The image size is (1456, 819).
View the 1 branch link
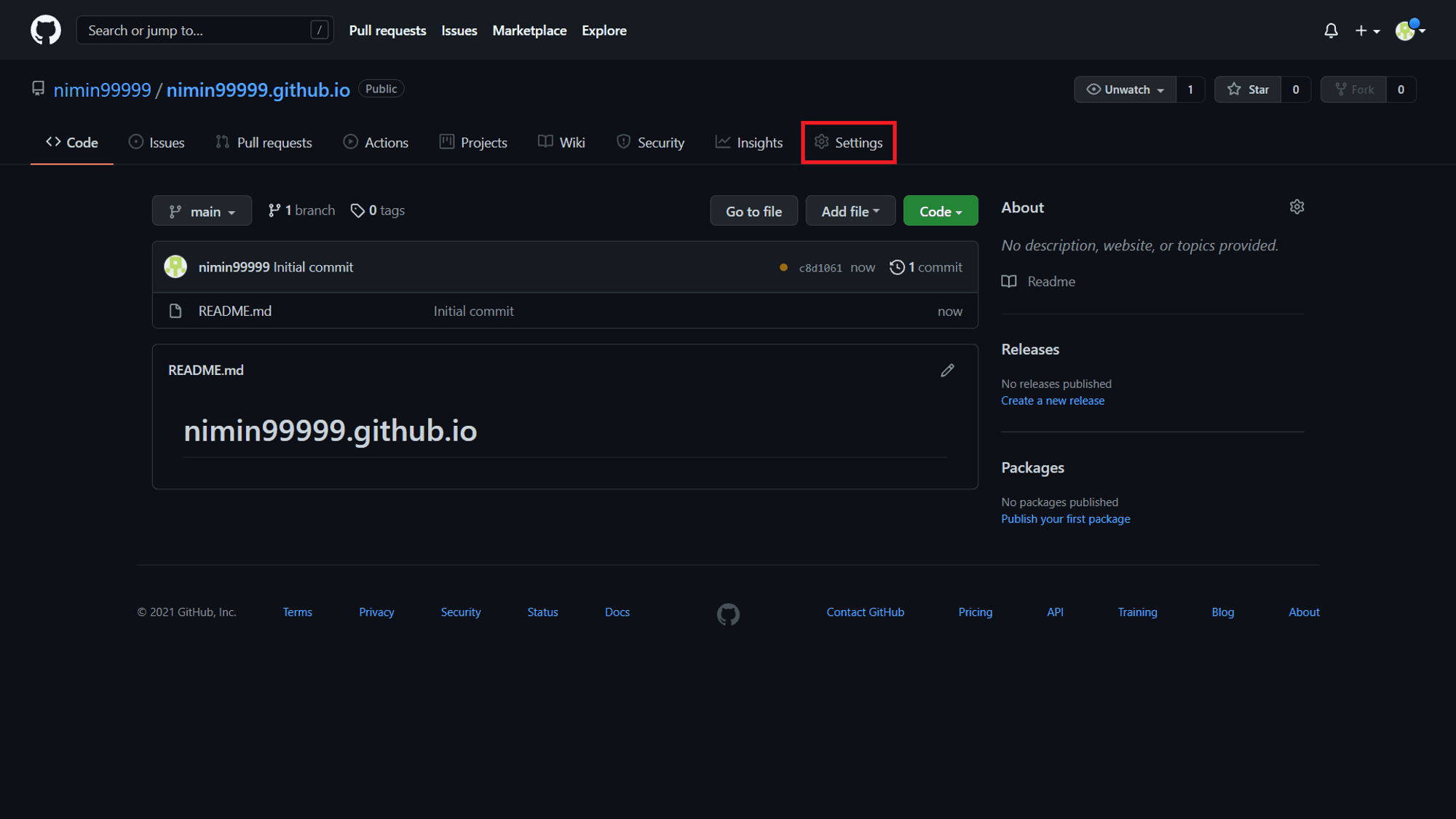tap(301, 210)
